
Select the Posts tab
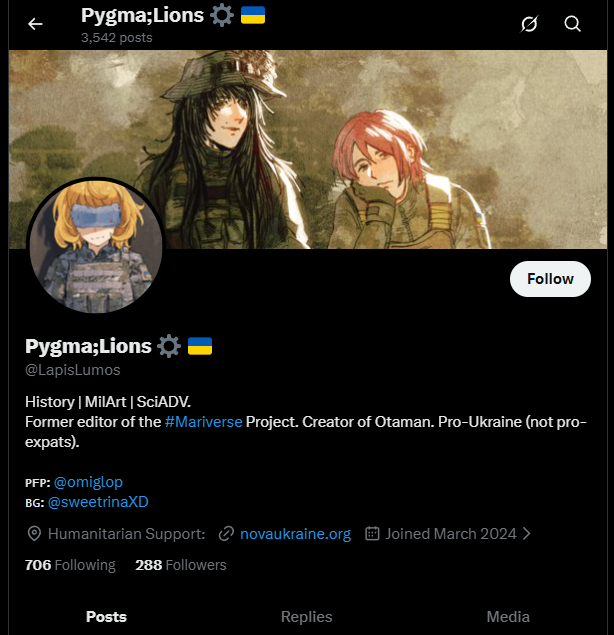[x=106, y=616]
